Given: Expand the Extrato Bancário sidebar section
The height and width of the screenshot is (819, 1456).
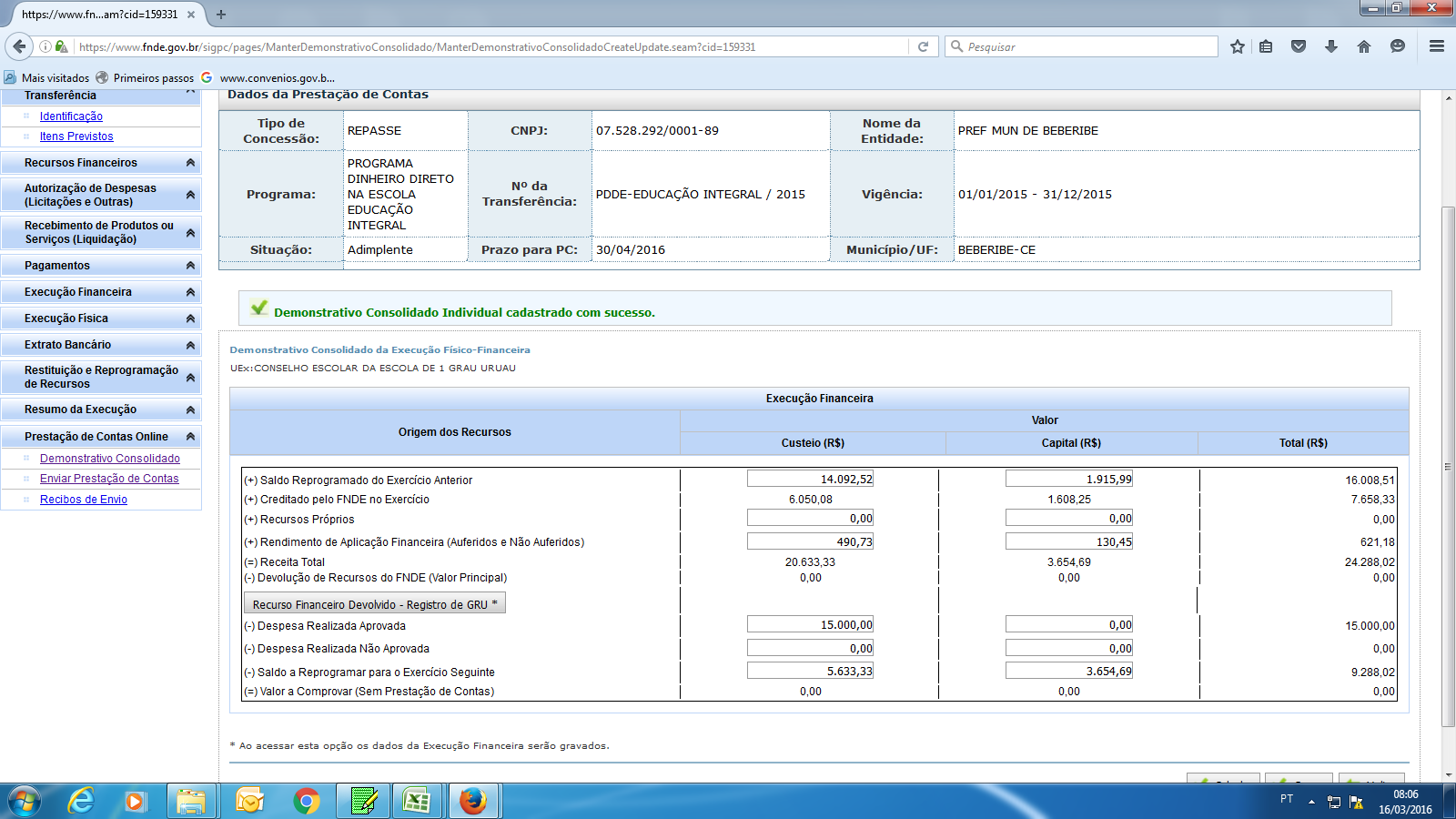Looking at the screenshot, I should coord(190,345).
